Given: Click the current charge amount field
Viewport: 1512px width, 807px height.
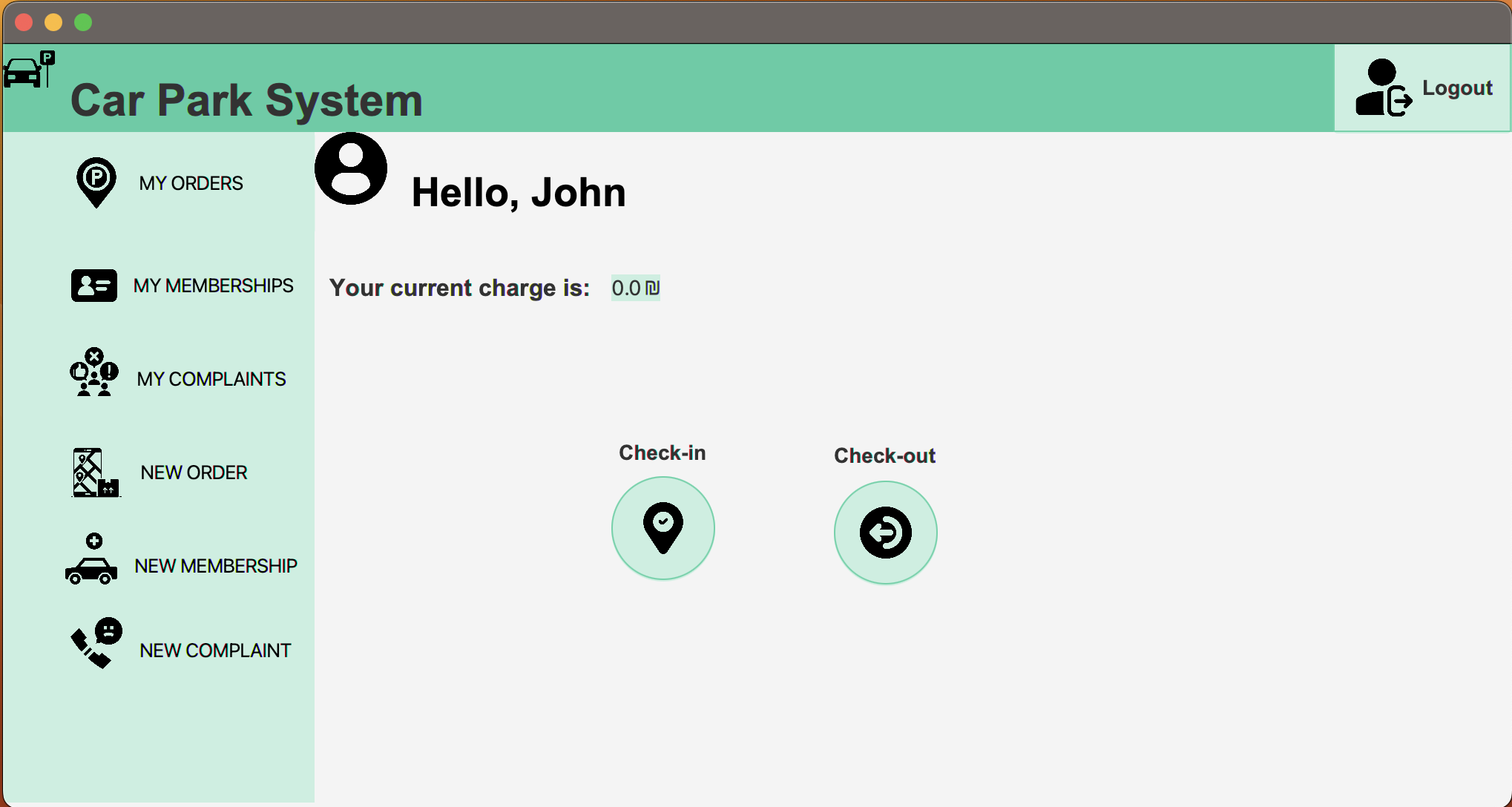Looking at the screenshot, I should pyautogui.click(x=634, y=288).
